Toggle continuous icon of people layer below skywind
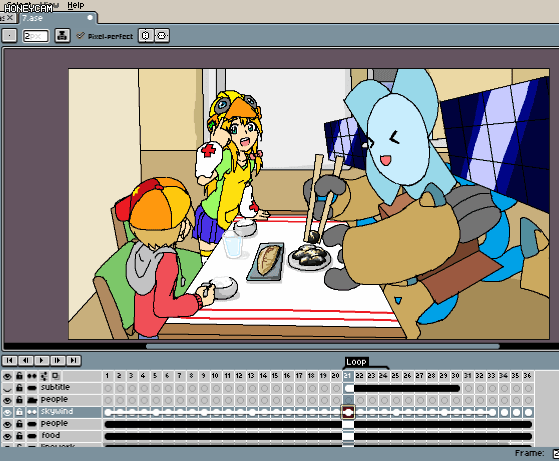Screen dimensions: 559x461 (x=32, y=424)
